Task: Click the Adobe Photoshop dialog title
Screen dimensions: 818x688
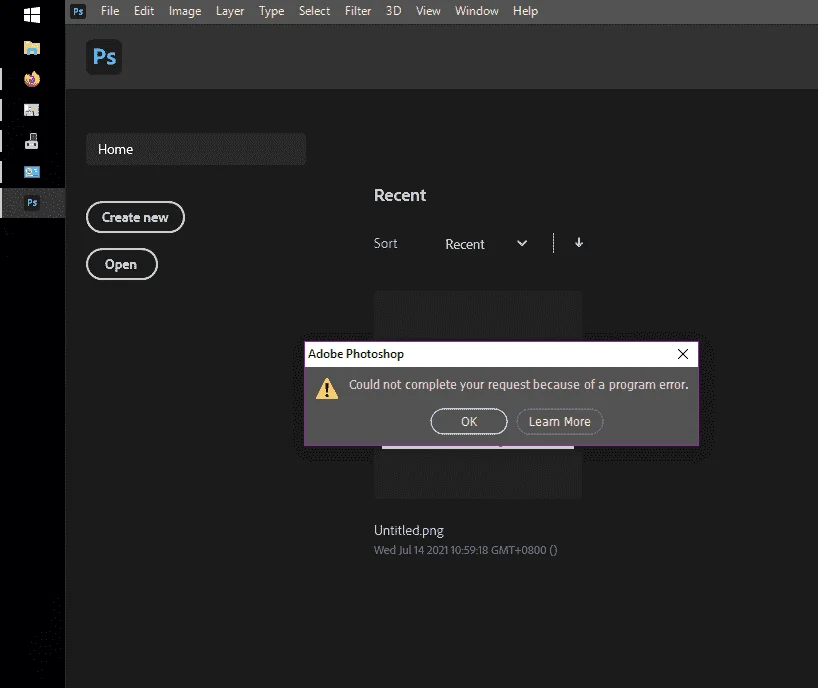Action: click(x=356, y=354)
